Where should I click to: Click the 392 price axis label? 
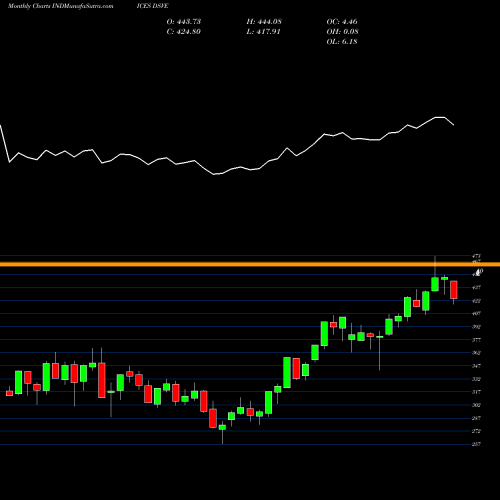(476, 327)
